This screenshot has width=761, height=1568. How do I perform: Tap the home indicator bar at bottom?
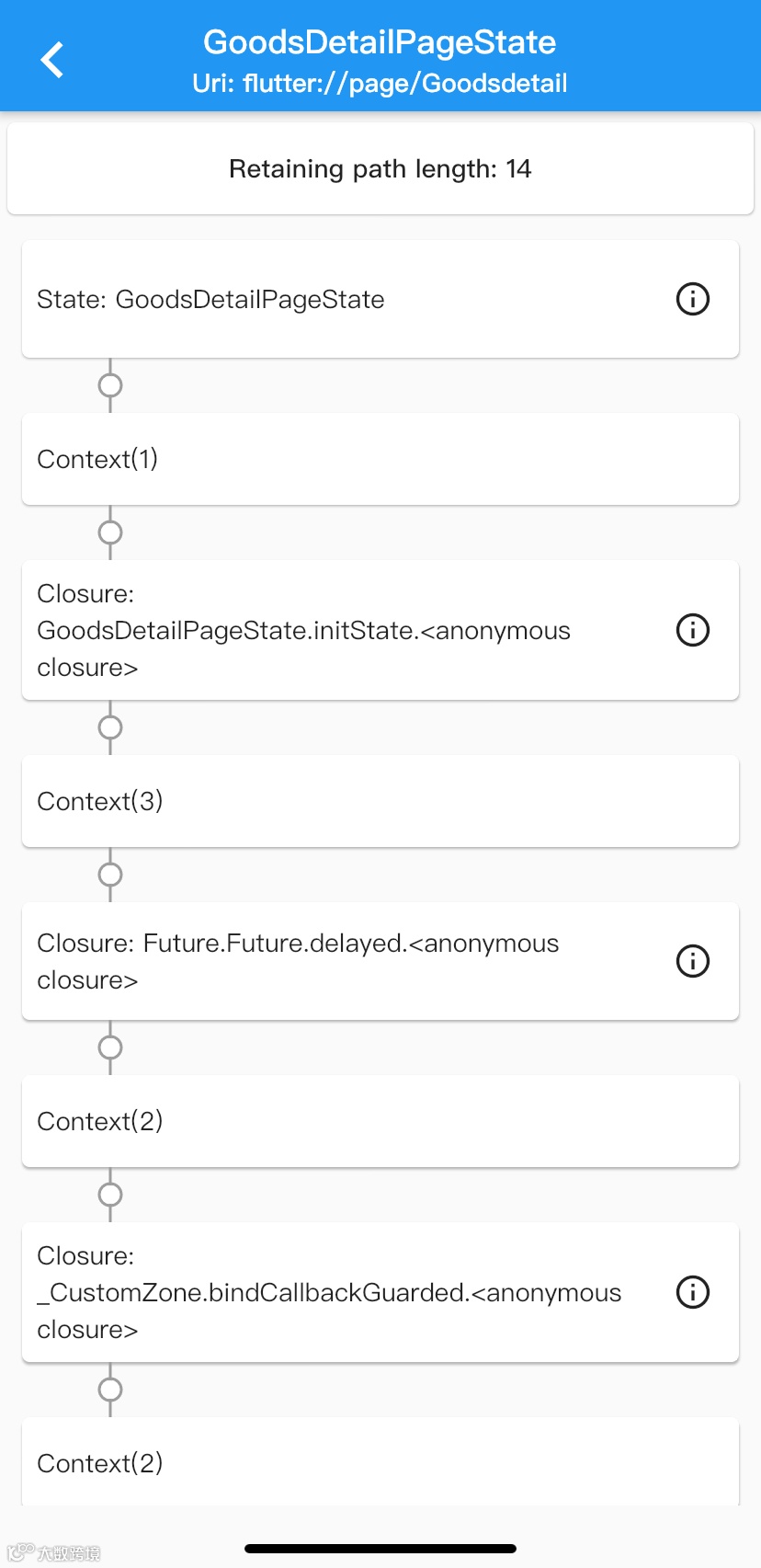pos(380,1549)
